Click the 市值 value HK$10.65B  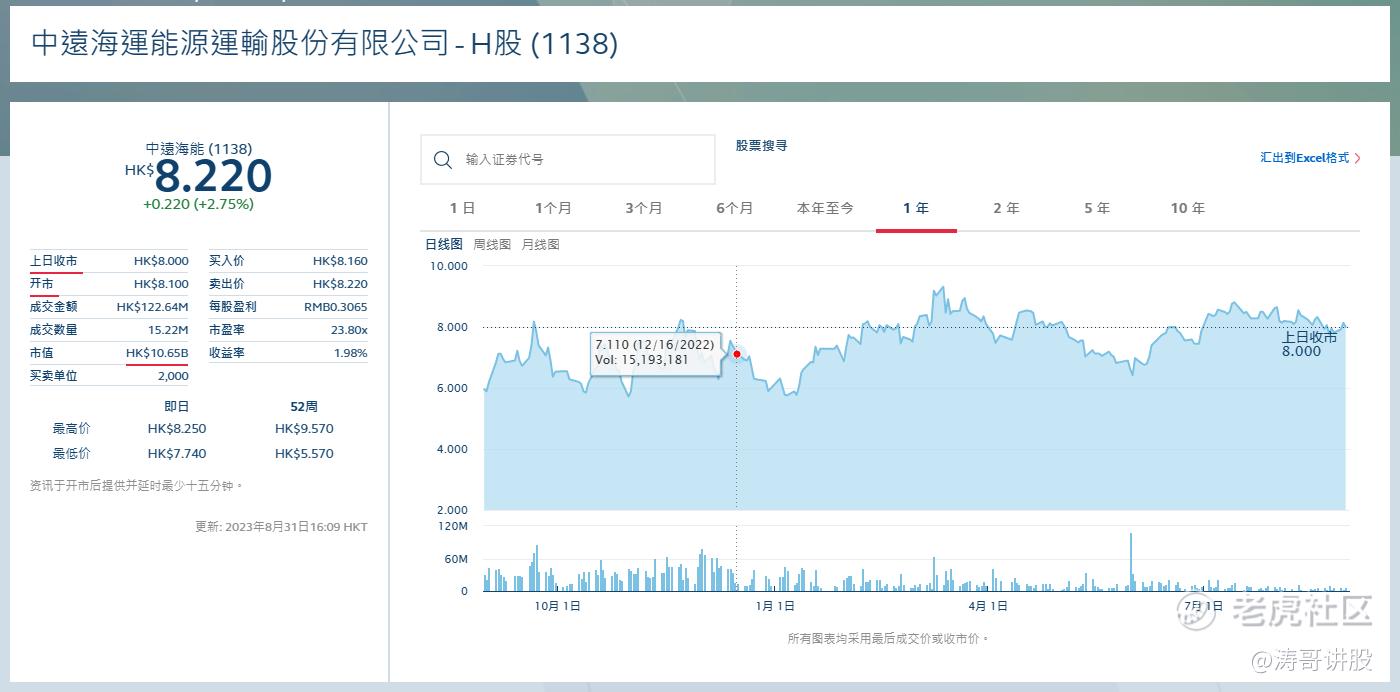[157, 353]
